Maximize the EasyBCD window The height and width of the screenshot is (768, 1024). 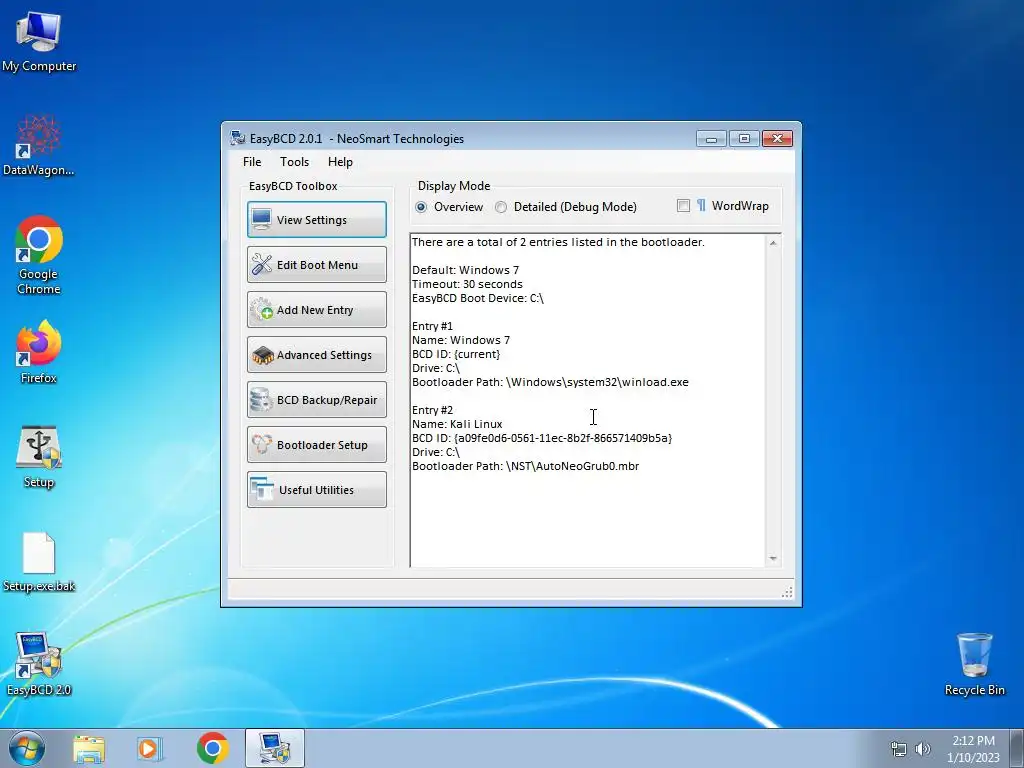pyautogui.click(x=744, y=138)
